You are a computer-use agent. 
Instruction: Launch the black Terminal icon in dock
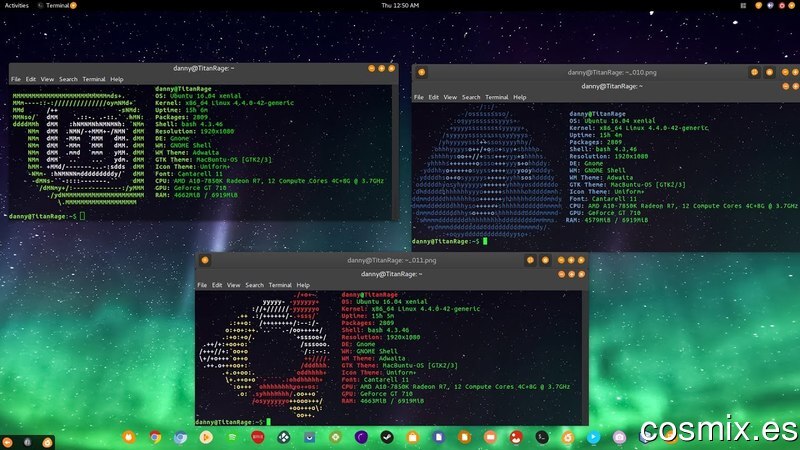tap(542, 437)
